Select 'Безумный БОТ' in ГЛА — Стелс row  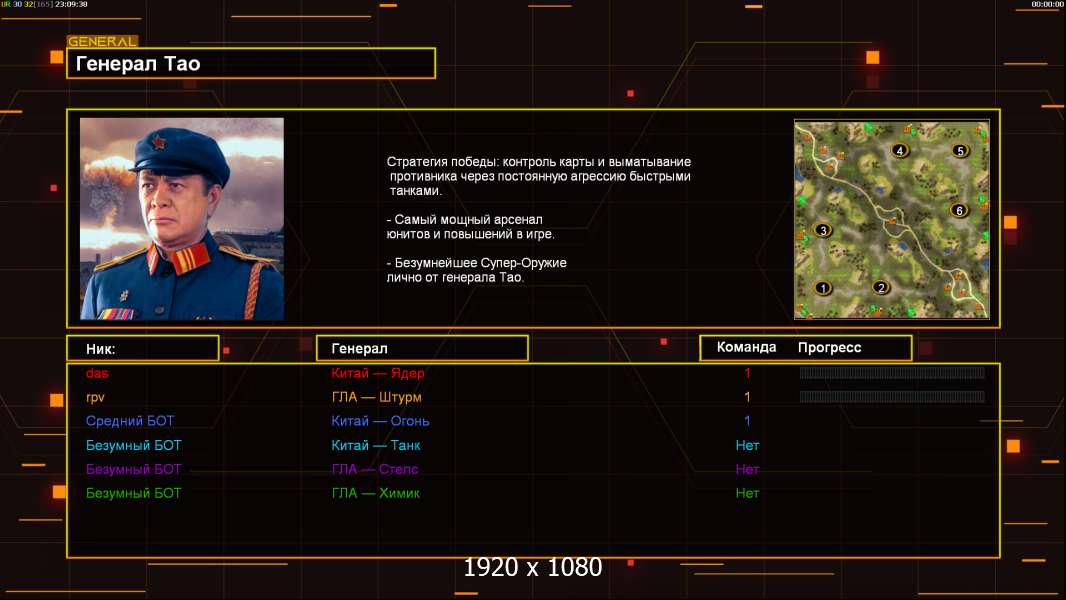click(134, 470)
